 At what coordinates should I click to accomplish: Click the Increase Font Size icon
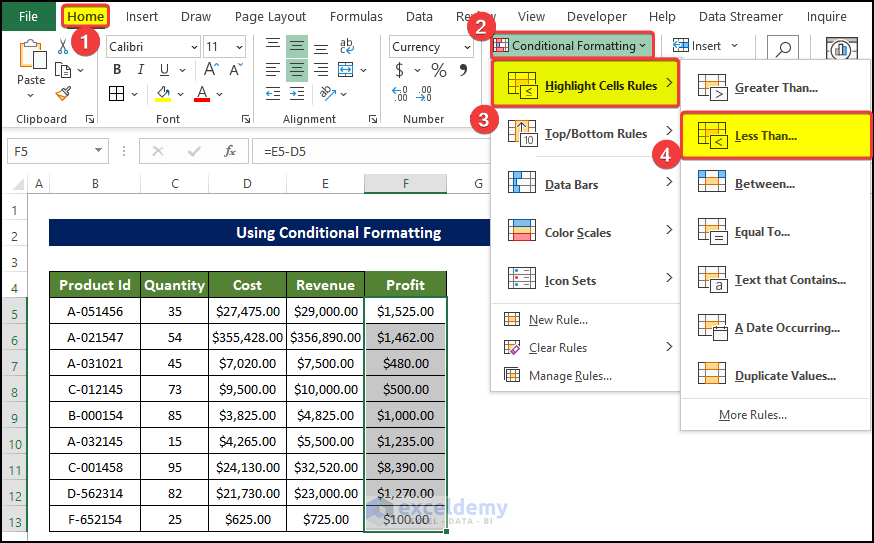pos(211,70)
